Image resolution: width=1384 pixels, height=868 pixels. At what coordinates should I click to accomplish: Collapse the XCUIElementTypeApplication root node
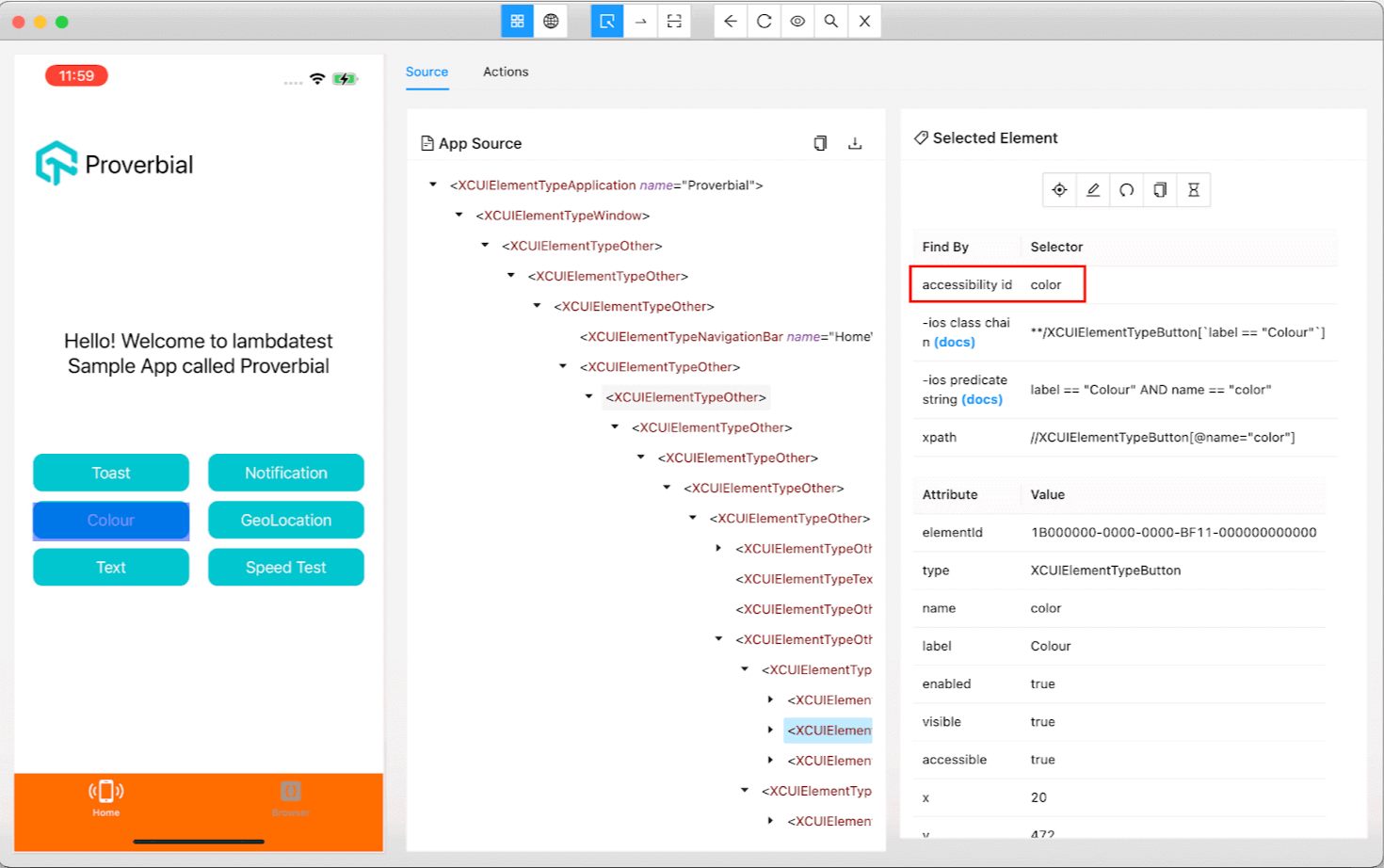(433, 184)
